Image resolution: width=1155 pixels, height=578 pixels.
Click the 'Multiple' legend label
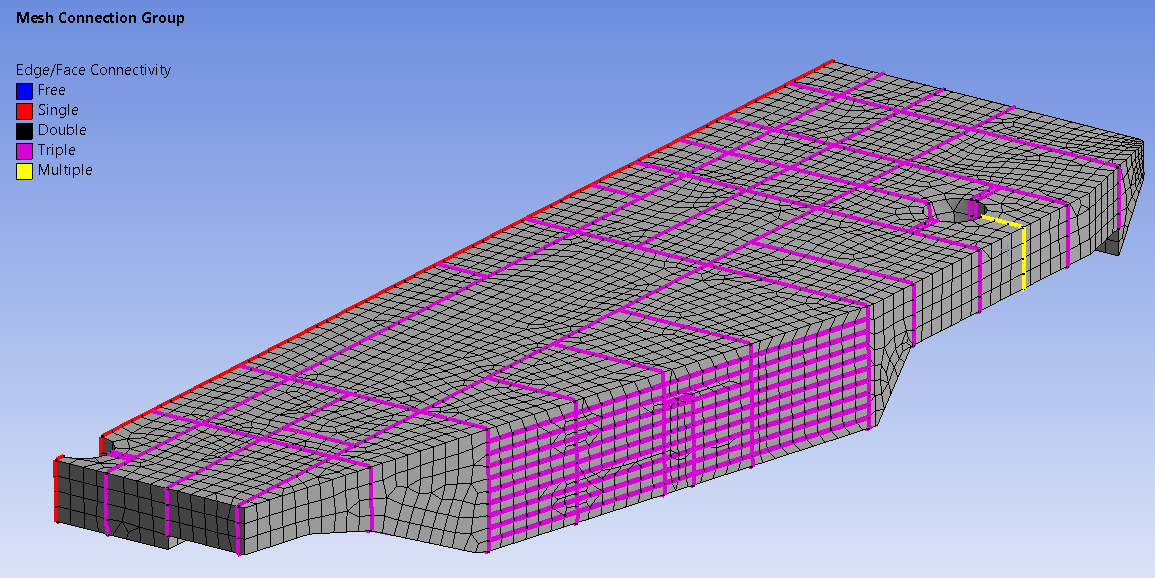(66, 170)
